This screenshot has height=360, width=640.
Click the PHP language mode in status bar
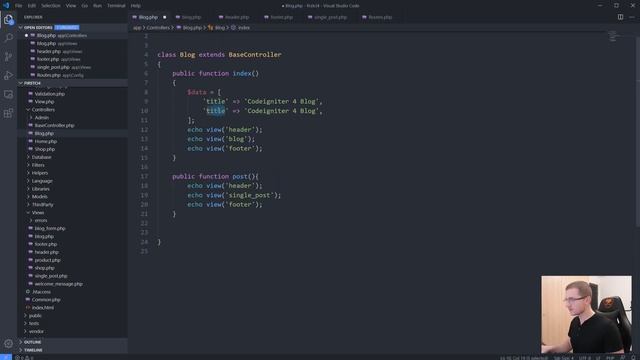click(610, 358)
